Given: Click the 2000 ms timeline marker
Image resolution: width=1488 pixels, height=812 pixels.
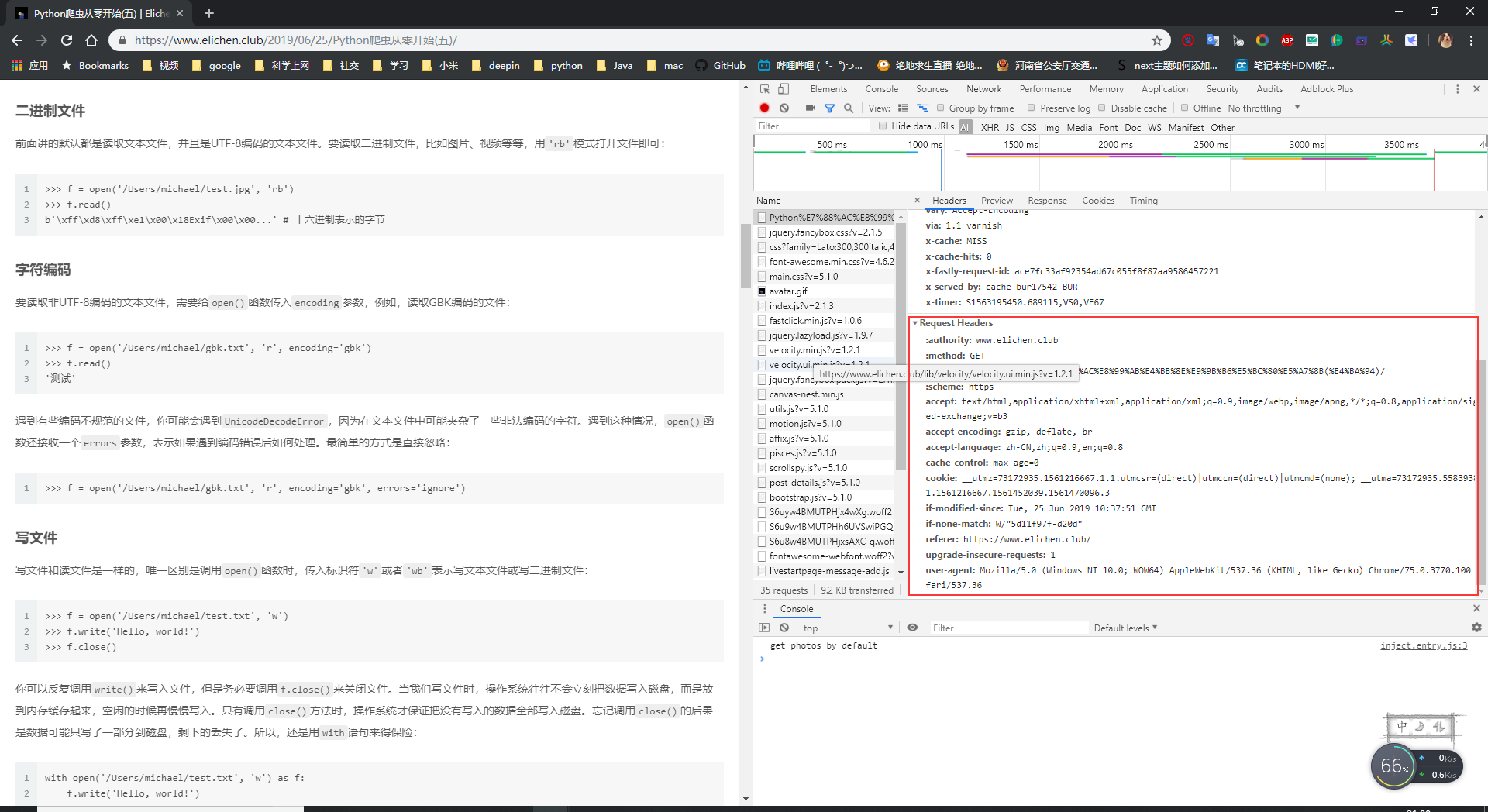Looking at the screenshot, I should pos(1114,145).
